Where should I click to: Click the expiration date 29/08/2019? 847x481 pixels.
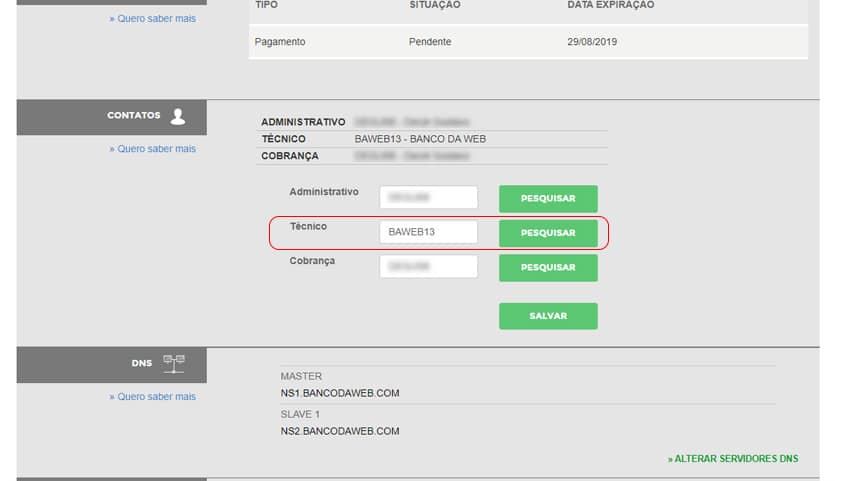click(594, 42)
